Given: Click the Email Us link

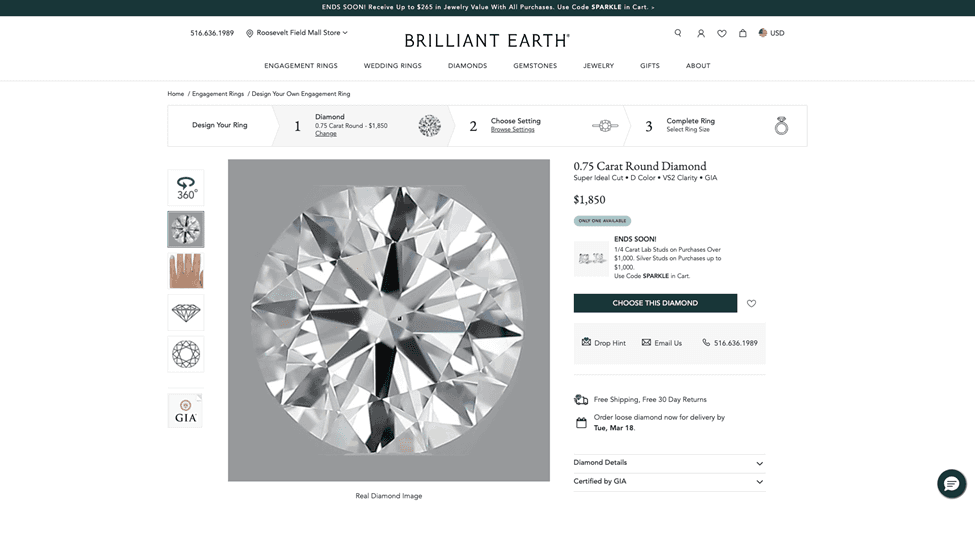Looking at the screenshot, I should (x=662, y=343).
